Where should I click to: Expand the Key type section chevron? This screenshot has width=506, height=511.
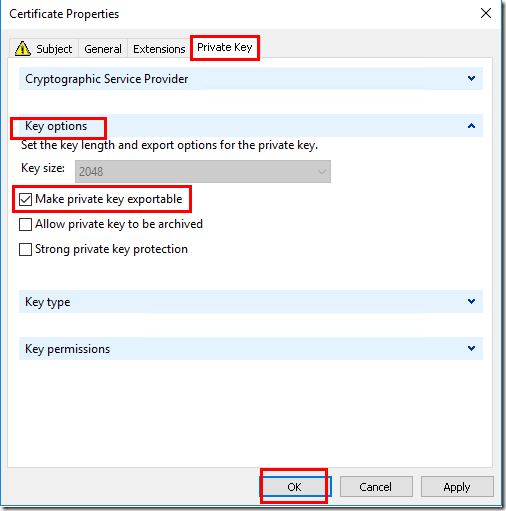coord(471,302)
